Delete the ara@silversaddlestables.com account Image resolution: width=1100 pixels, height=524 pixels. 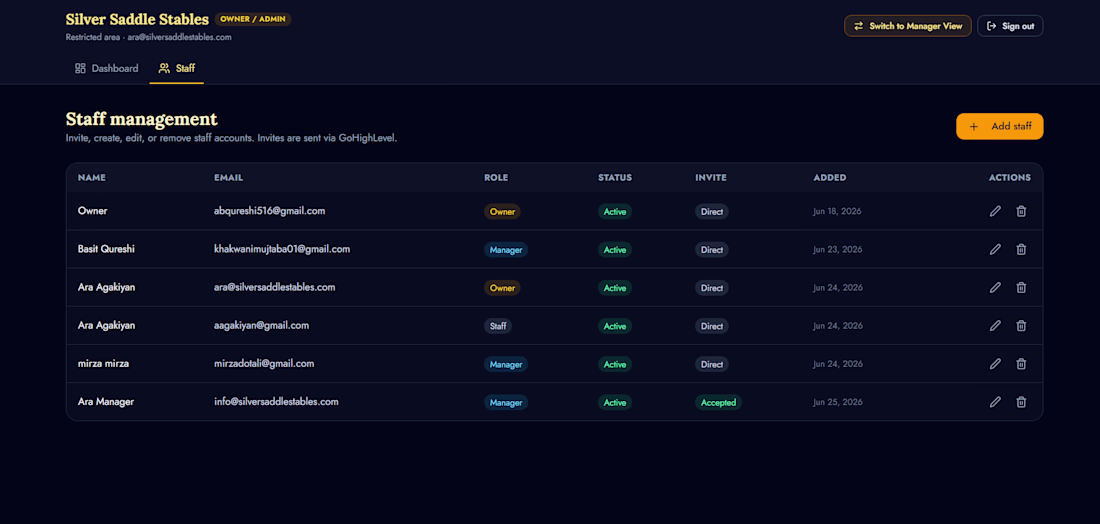[x=1021, y=288]
